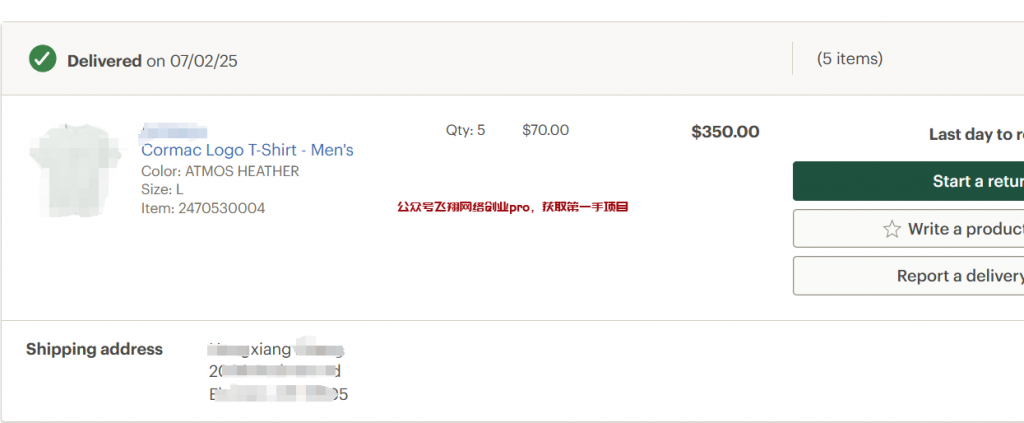
Task: Click the recipient name in shipping address
Action: (x=276, y=349)
